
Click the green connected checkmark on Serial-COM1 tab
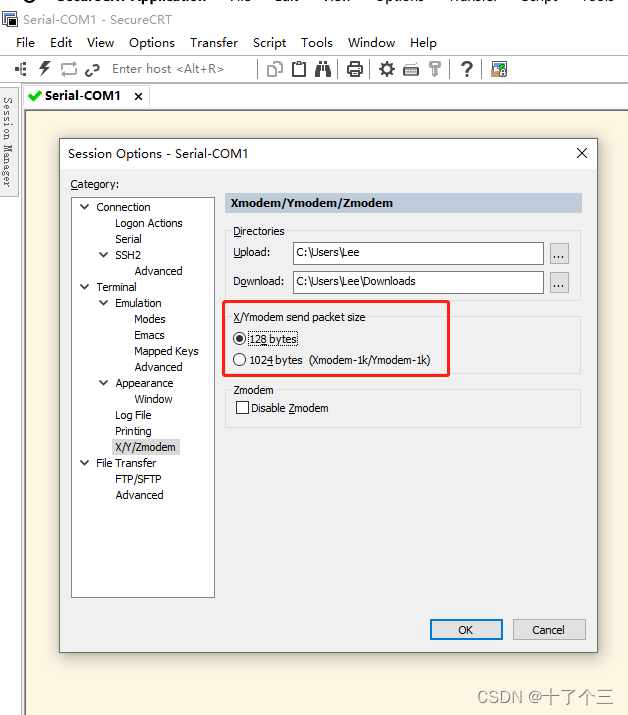(35, 96)
